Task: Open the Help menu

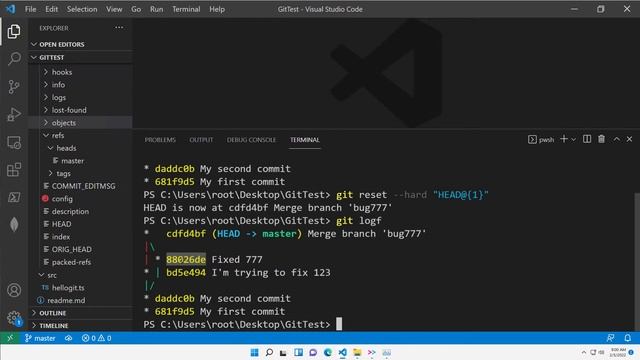Action: point(217,9)
